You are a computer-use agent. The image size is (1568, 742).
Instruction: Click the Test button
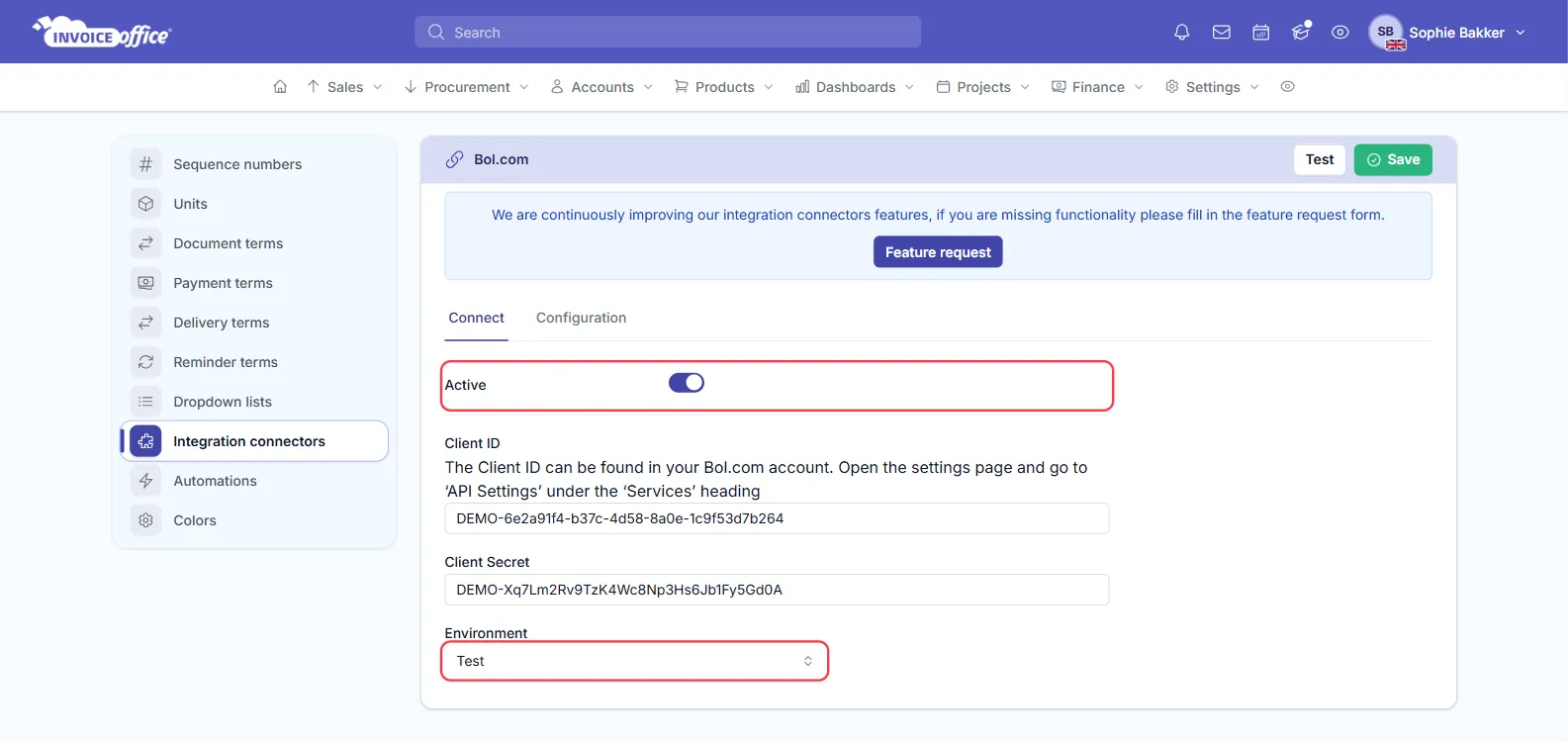1320,159
